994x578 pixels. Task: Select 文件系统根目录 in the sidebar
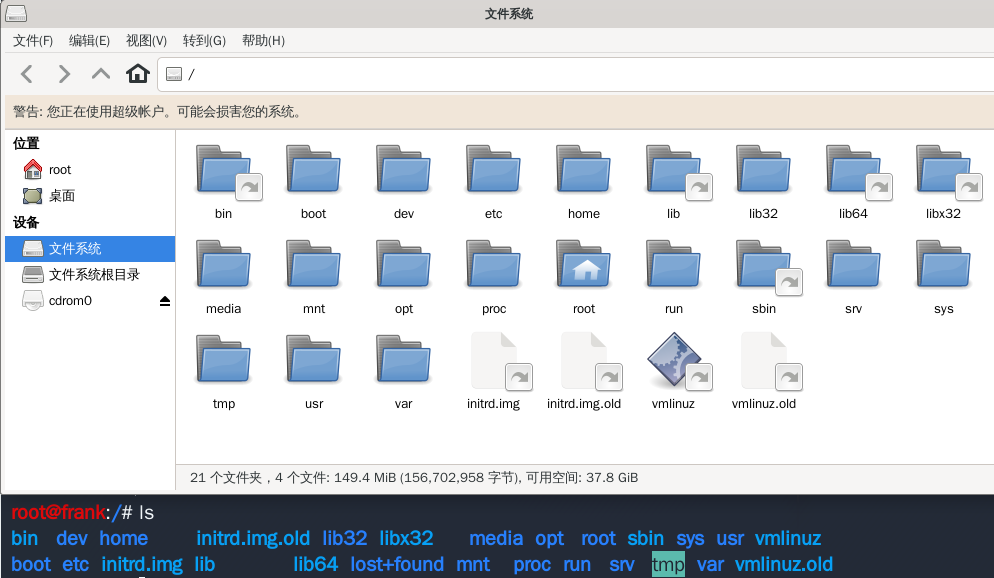coord(90,274)
